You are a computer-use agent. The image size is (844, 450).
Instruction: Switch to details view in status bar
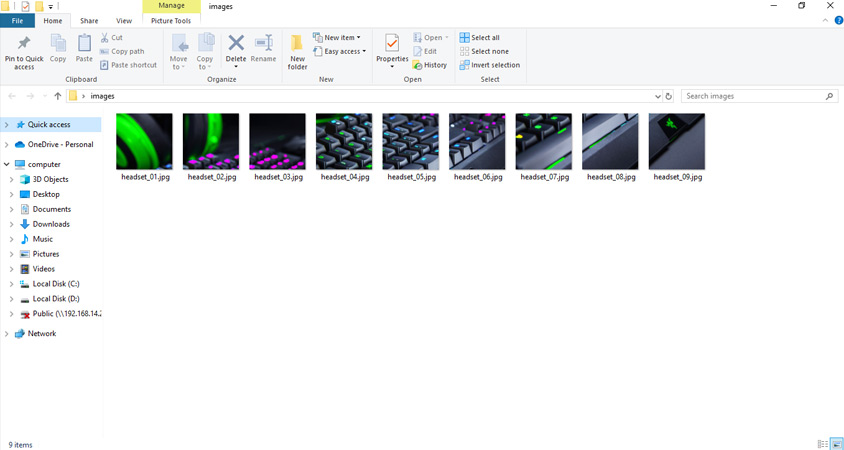point(823,444)
